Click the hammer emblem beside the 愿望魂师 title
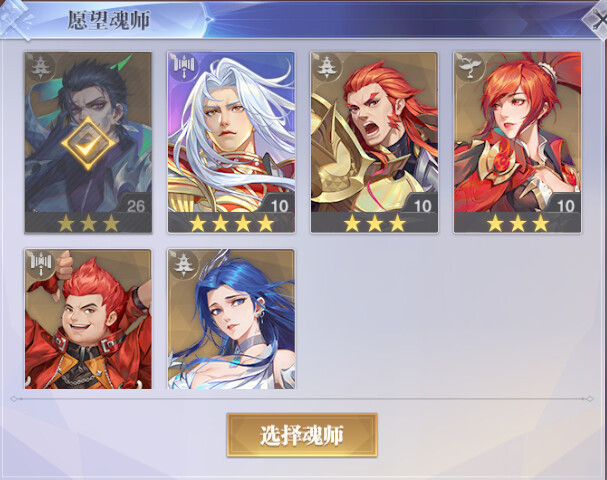Image resolution: width=607 pixels, height=480 pixels. pyautogui.click(x=15, y=19)
